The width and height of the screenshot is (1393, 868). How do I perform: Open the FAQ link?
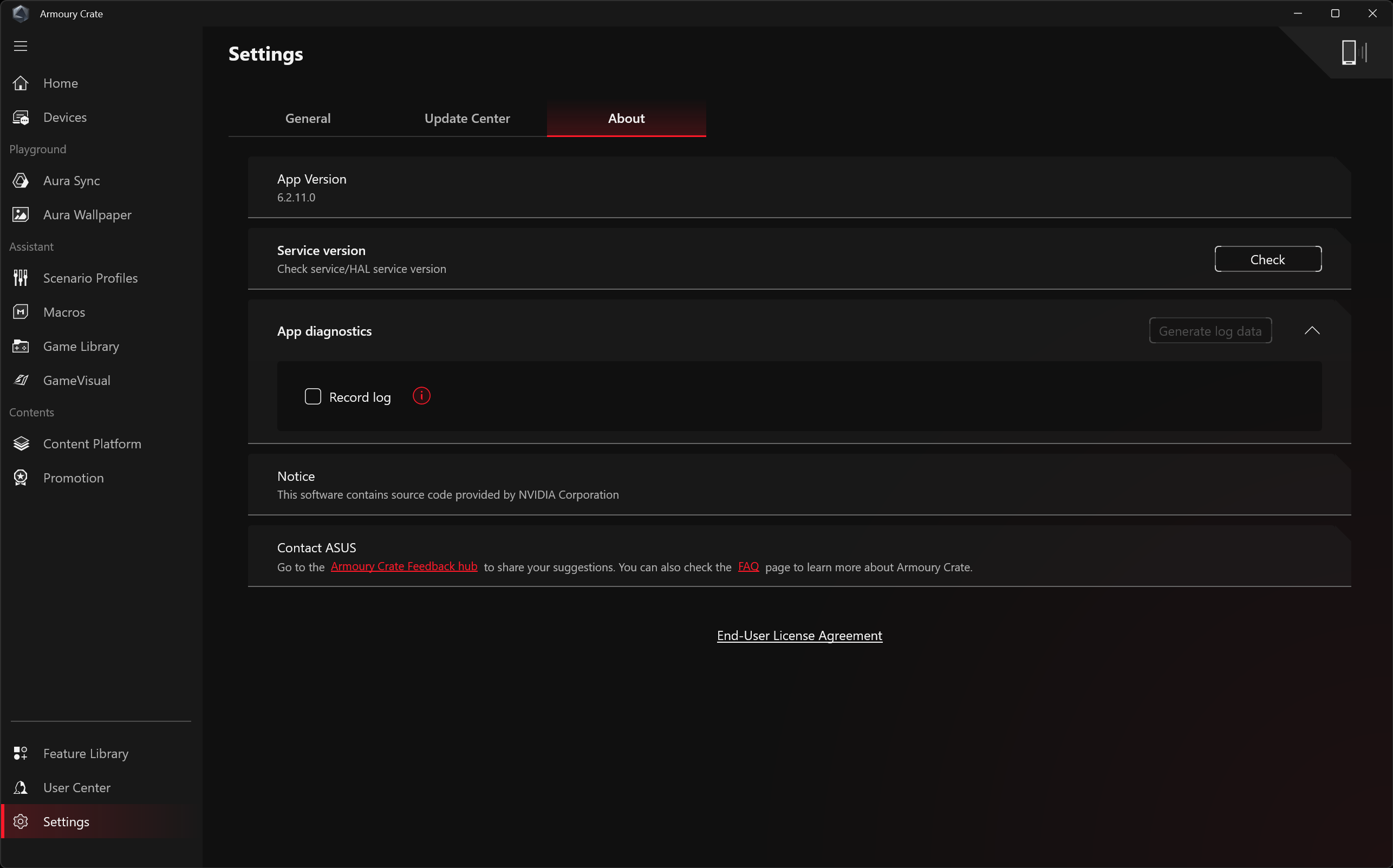[x=747, y=566]
